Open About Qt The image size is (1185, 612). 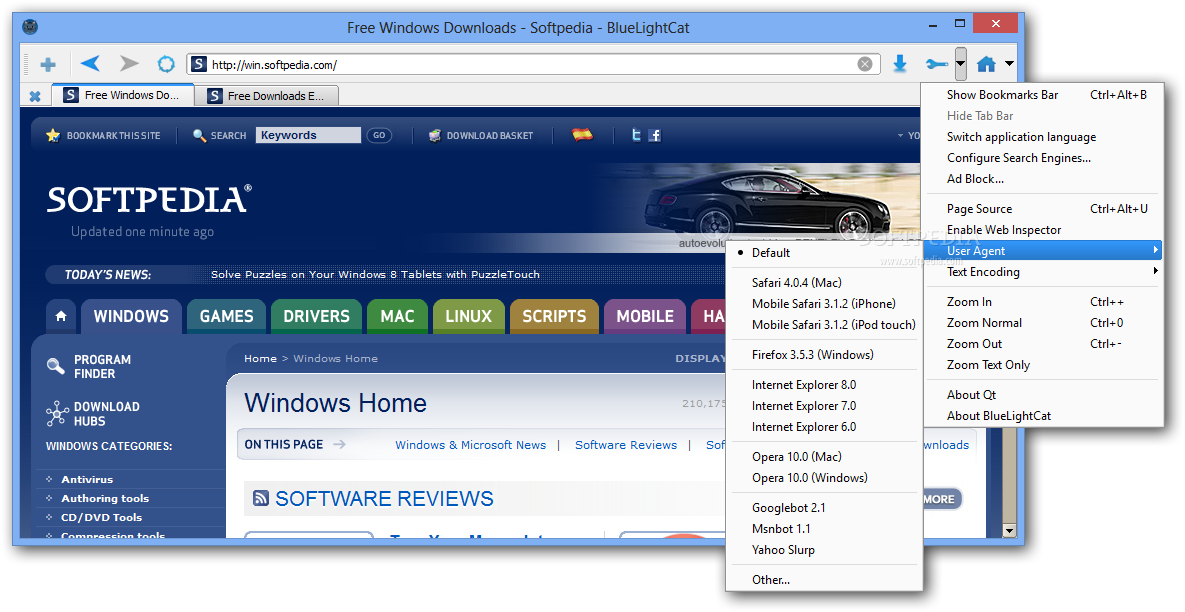pyautogui.click(x=1045, y=394)
